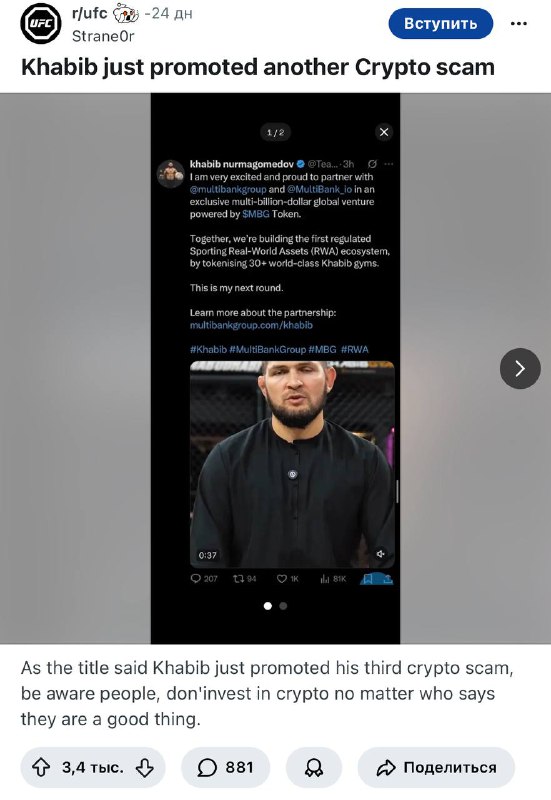Share the post via Поделиться
This screenshot has width=551, height=800.
[x=436, y=767]
